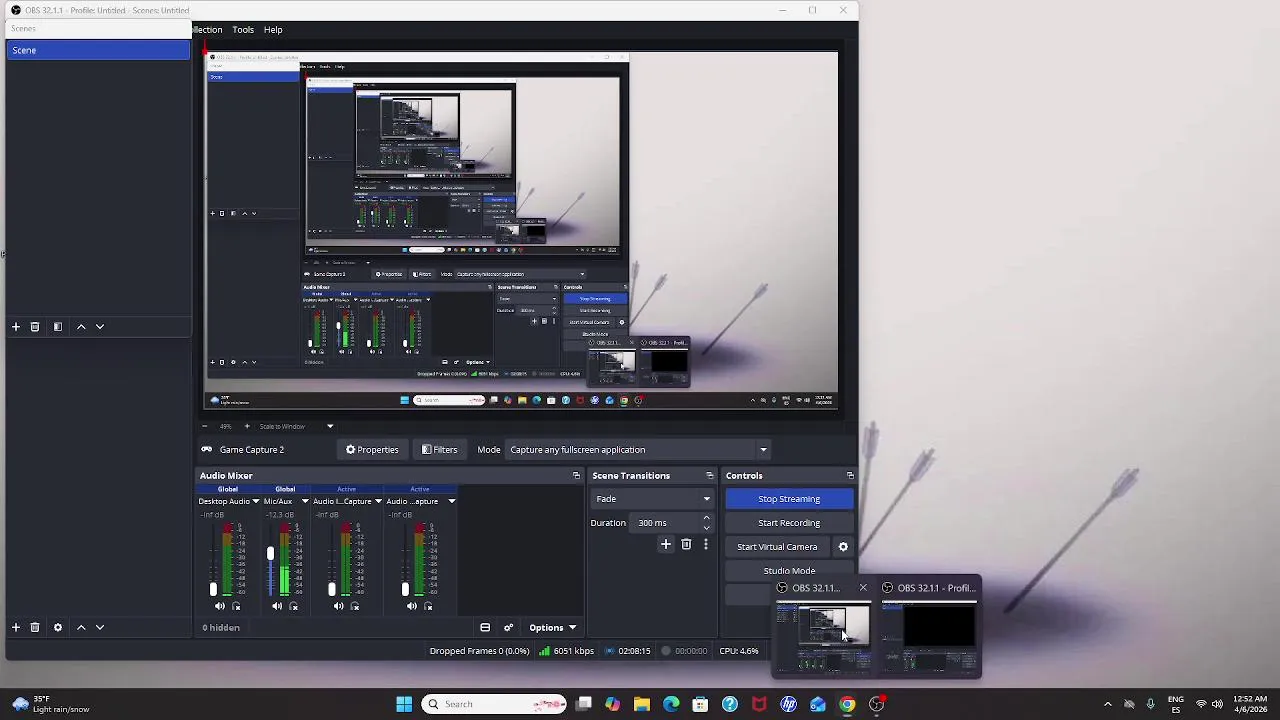Mute the Desktop Audio channel

click(x=220, y=606)
